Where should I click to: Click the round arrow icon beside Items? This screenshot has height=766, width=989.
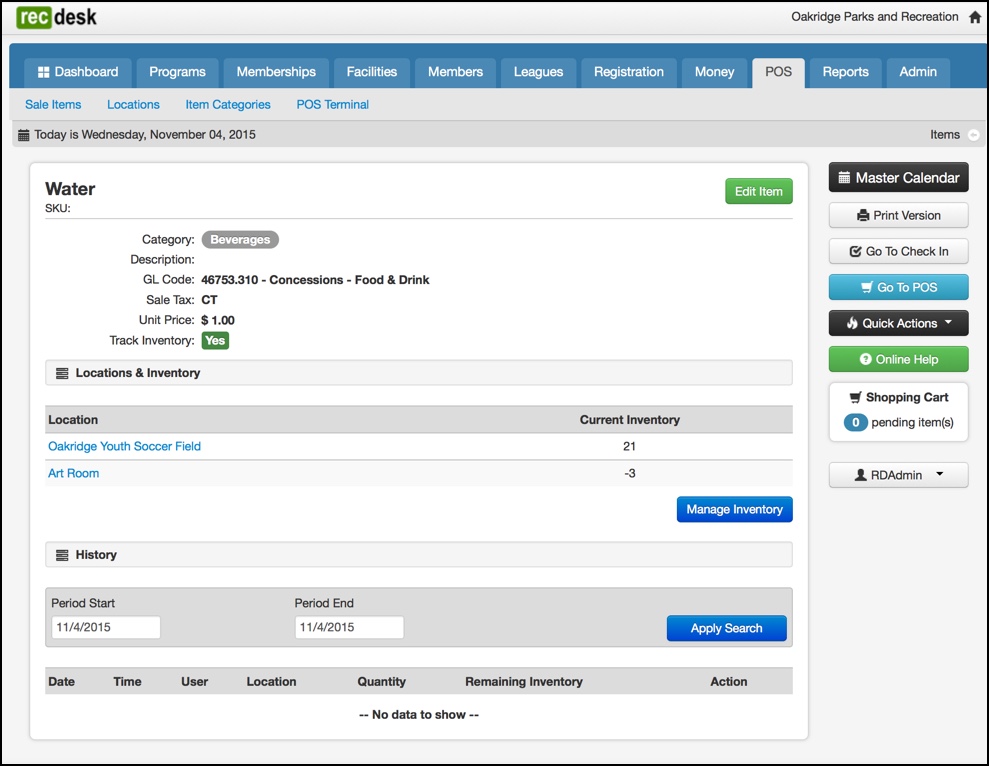973,135
